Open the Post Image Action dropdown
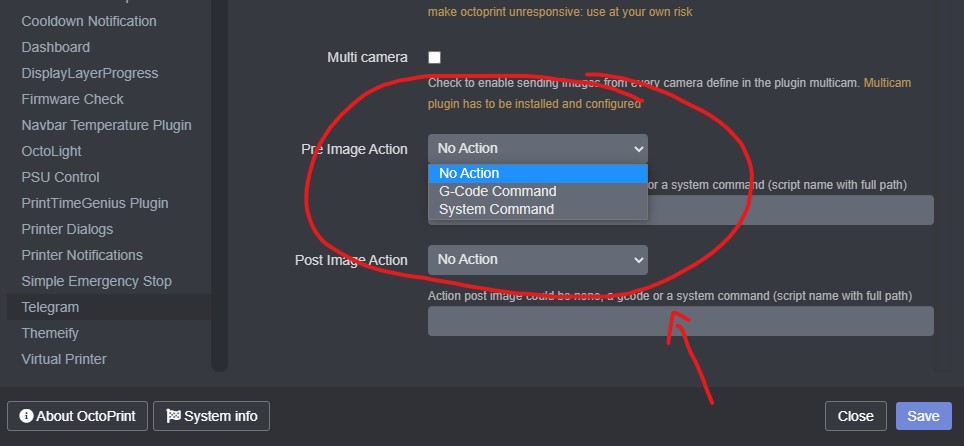 click(x=538, y=260)
